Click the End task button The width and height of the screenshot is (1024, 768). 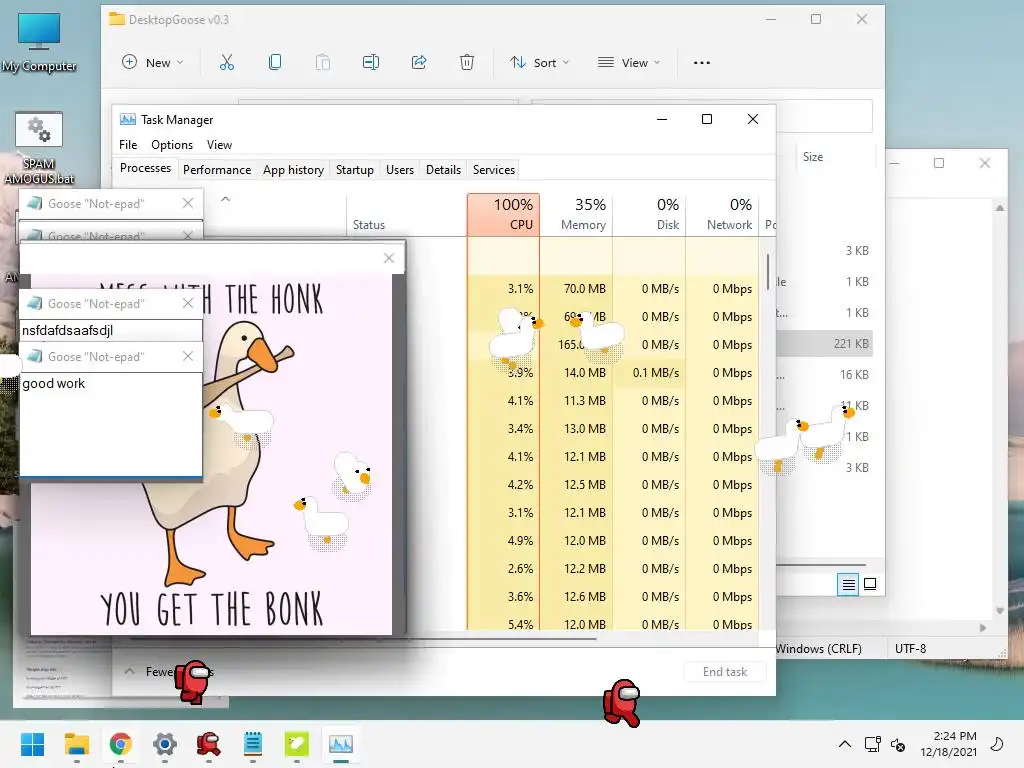coord(725,672)
